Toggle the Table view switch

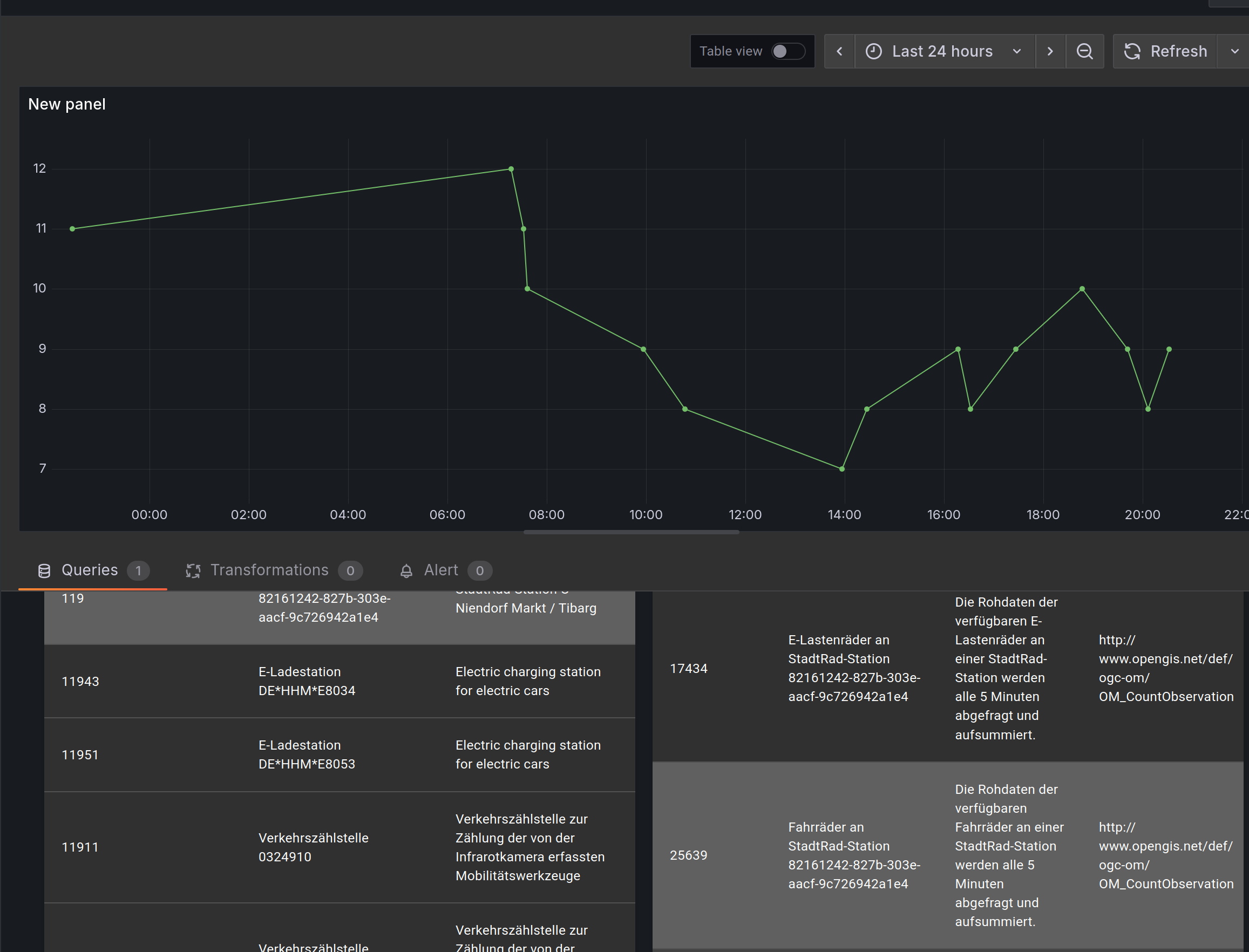[x=788, y=52]
